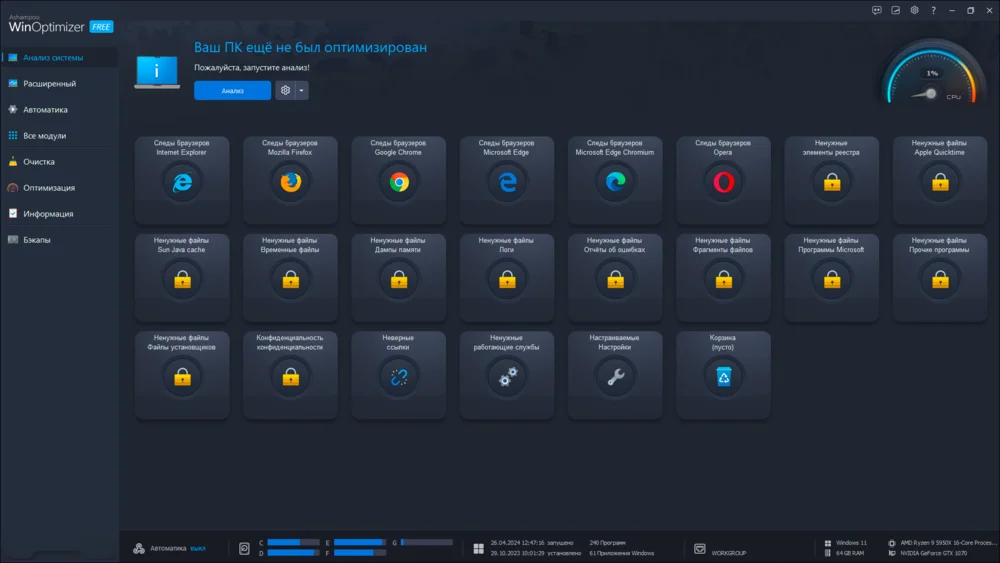Click 'Windows 11' status entry
Screen dimensions: 1000x563
tap(851, 543)
